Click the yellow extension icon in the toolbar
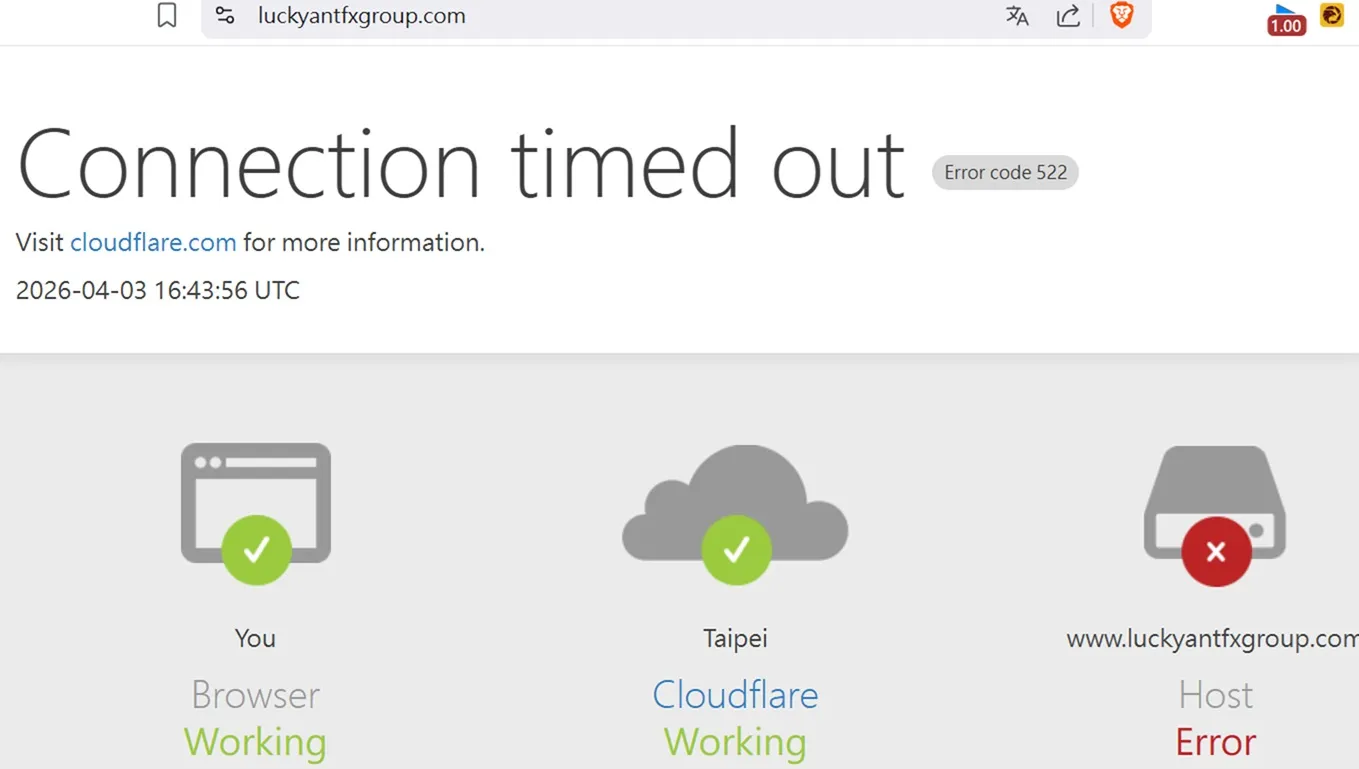The image size is (1359, 769). coord(1332,15)
